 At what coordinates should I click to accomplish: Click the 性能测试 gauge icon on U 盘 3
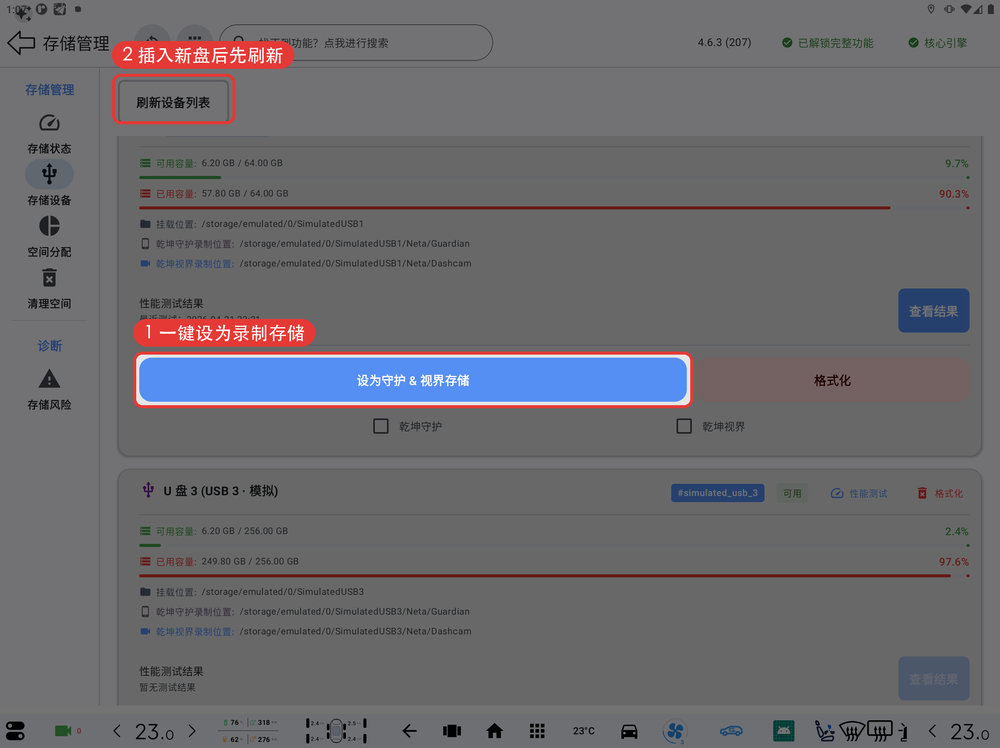point(837,493)
